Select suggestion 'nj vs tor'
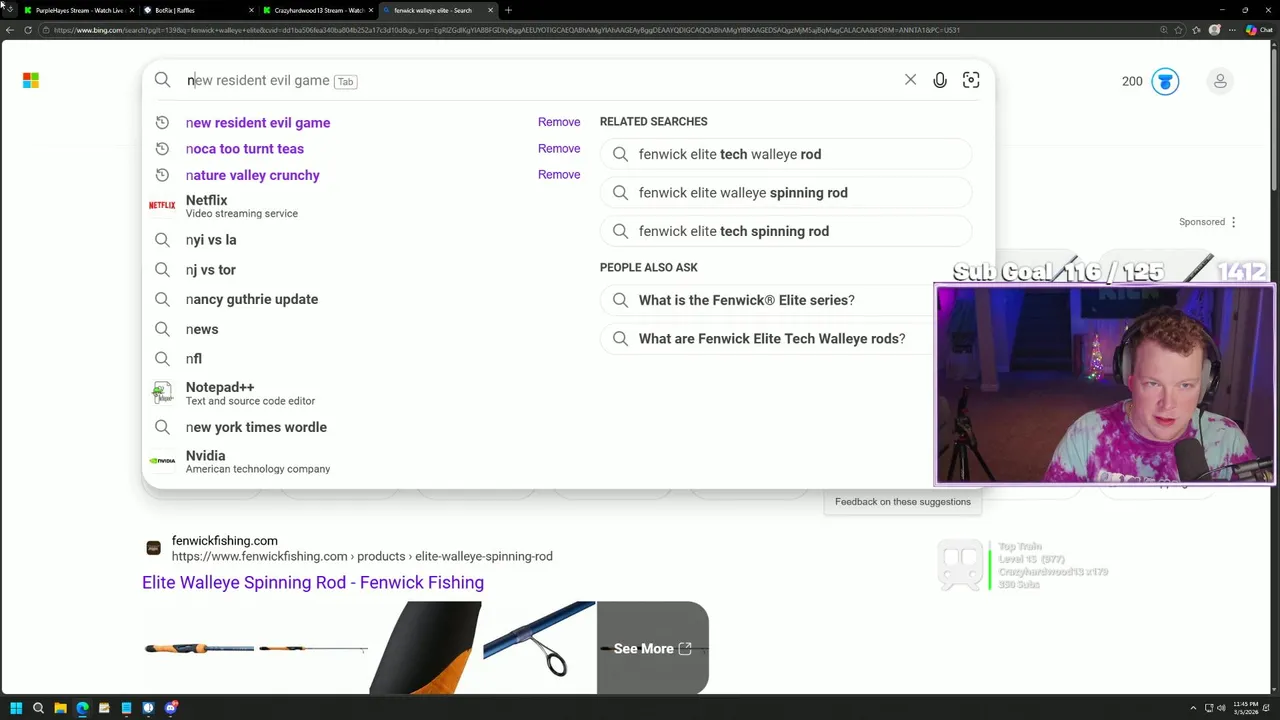 tap(211, 270)
